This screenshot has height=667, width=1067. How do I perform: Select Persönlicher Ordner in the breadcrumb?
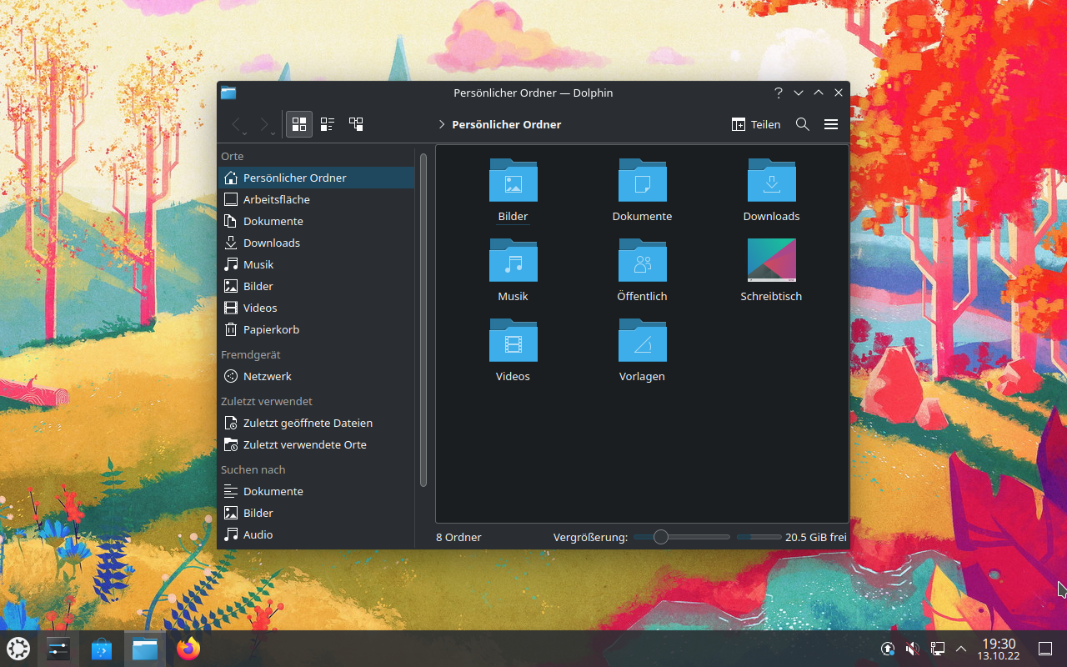tap(507, 124)
